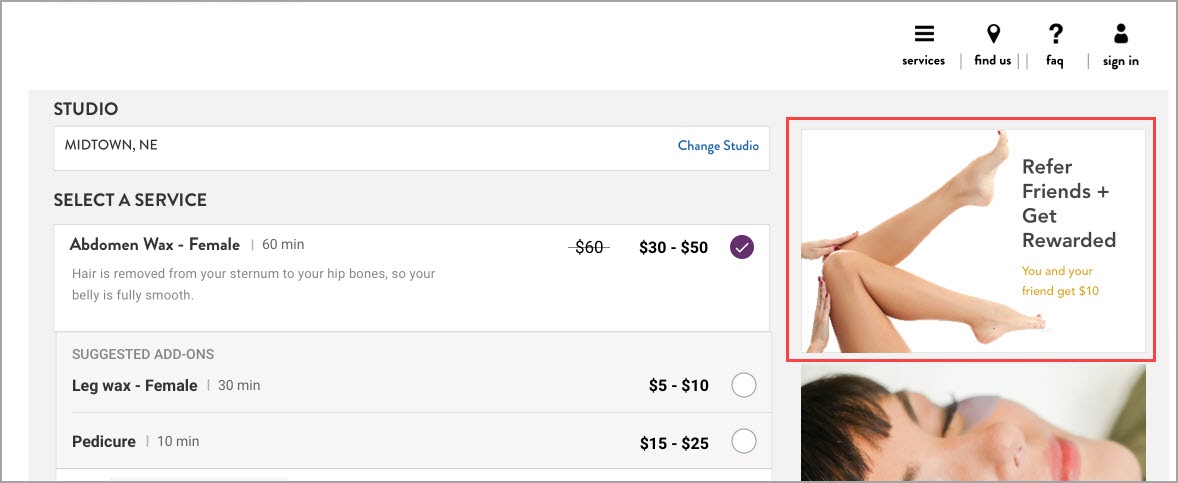Select the Pedicure add-on radio button
Image resolution: width=1178 pixels, height=483 pixels.
coord(744,442)
